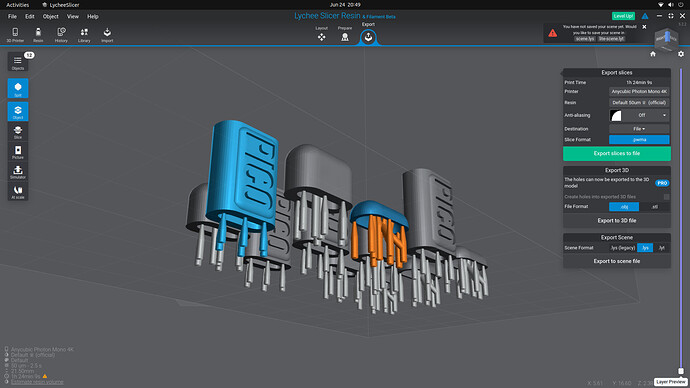Toggle the At scale view tool

pyautogui.click(x=18, y=191)
